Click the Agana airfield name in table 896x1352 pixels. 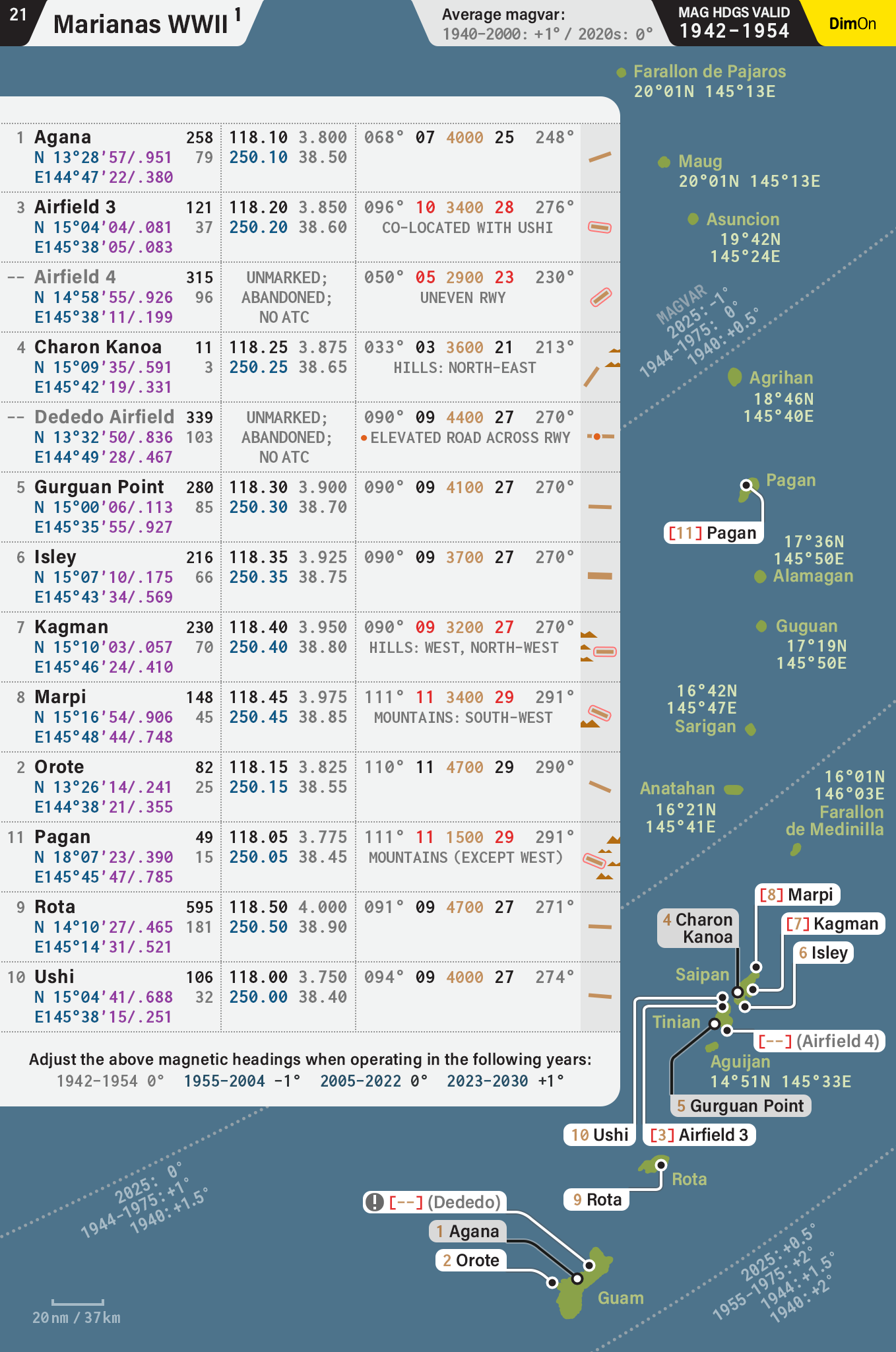click(x=63, y=137)
